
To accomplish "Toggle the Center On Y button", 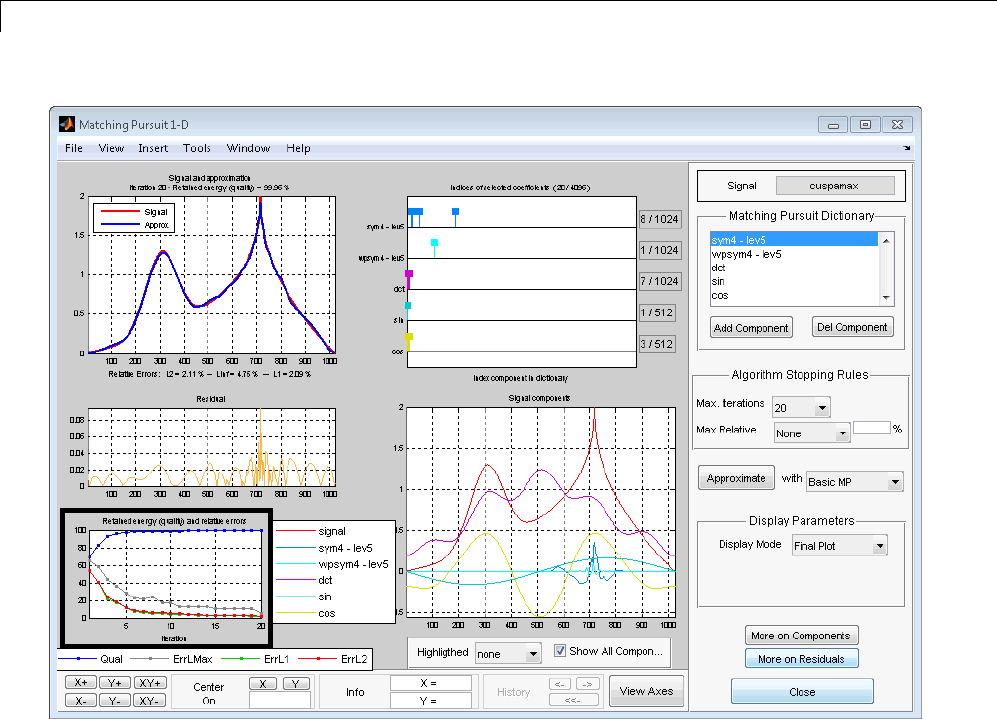I will (296, 684).
